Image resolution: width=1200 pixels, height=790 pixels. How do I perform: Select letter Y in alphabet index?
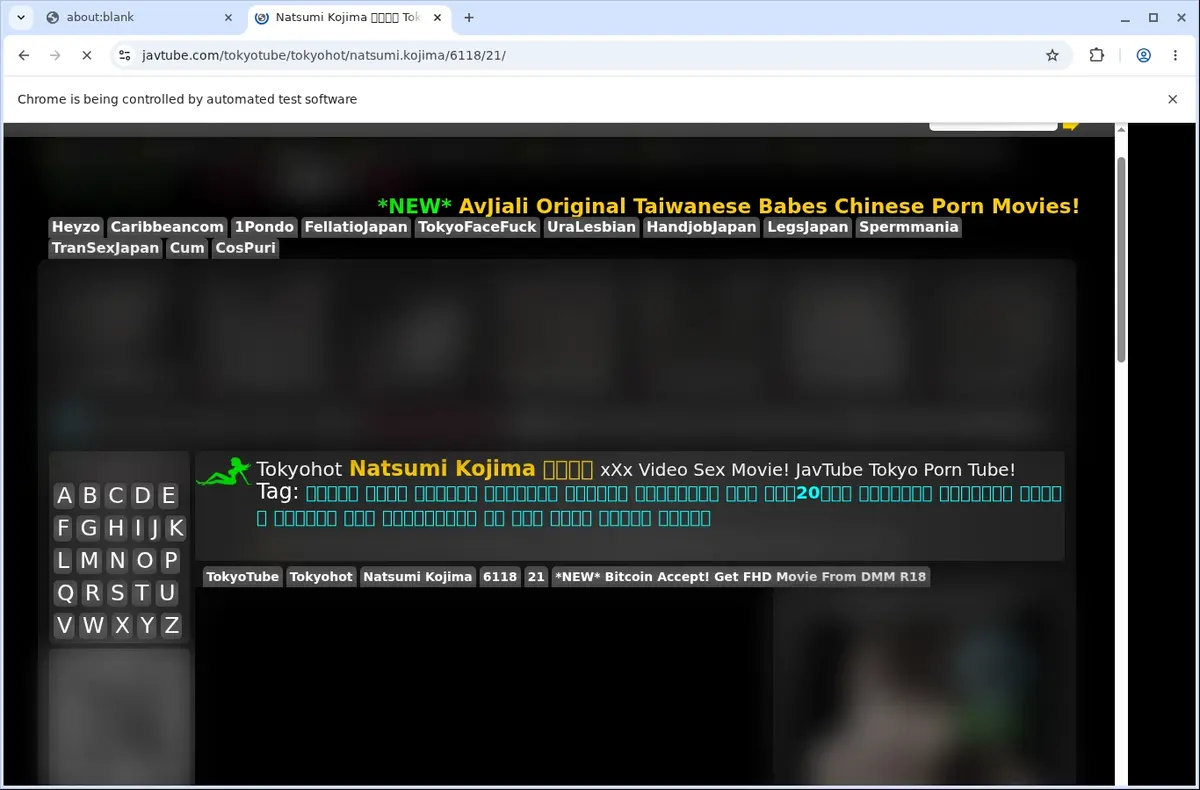[147, 625]
